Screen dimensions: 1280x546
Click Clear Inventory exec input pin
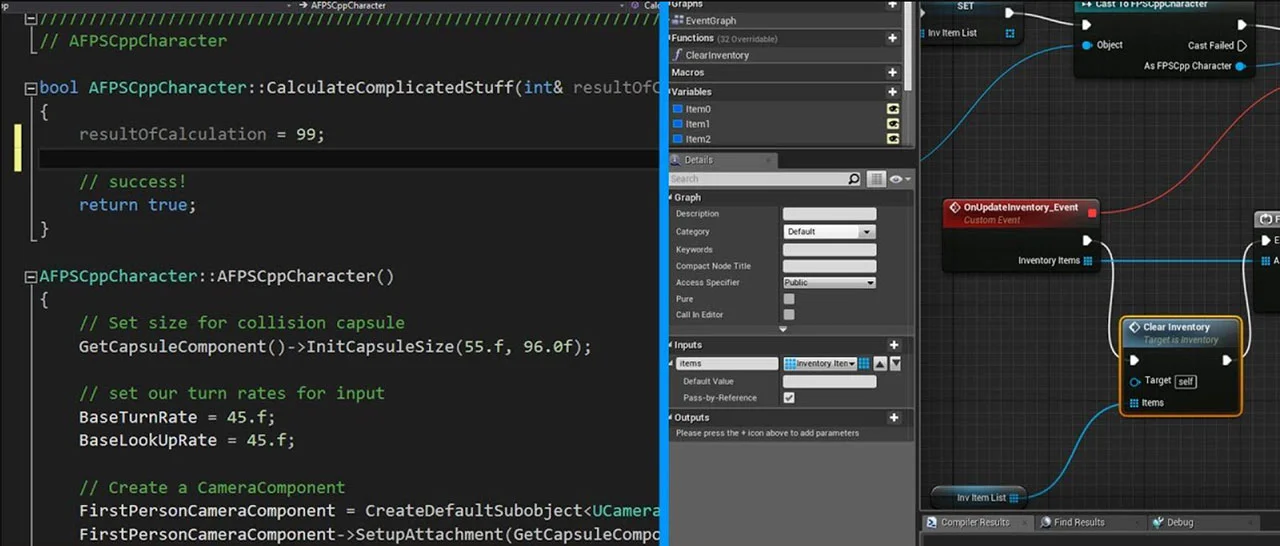[1134, 360]
